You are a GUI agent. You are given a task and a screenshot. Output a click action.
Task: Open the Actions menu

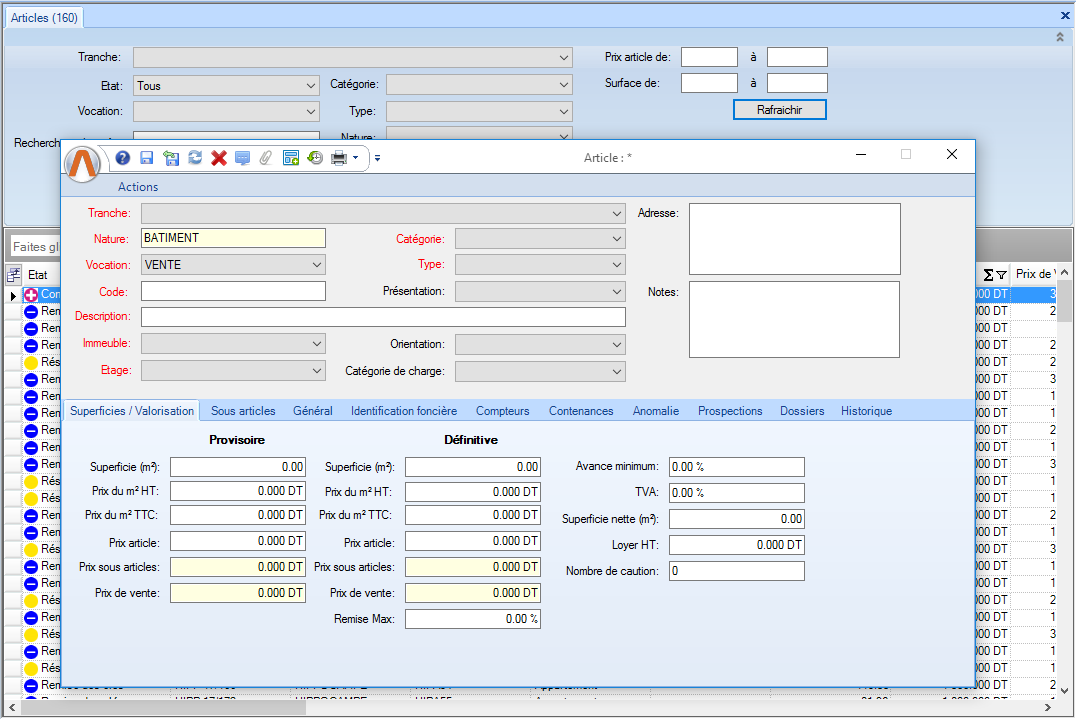tap(138, 187)
